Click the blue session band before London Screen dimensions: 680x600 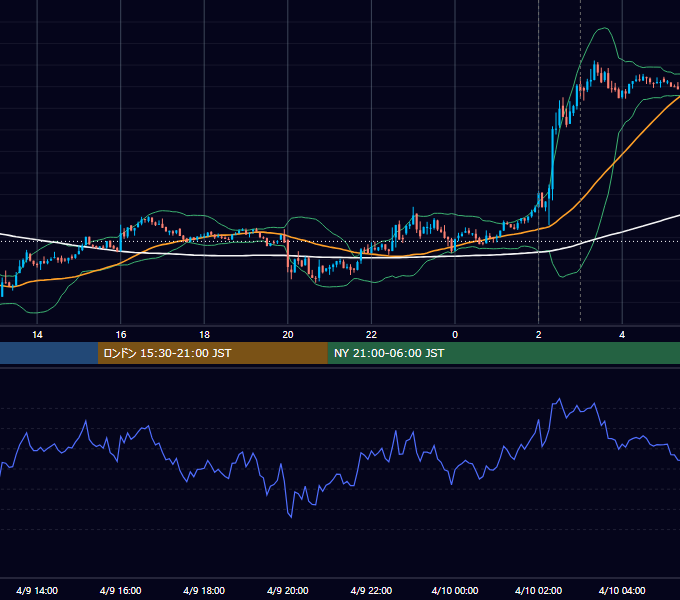pos(49,353)
